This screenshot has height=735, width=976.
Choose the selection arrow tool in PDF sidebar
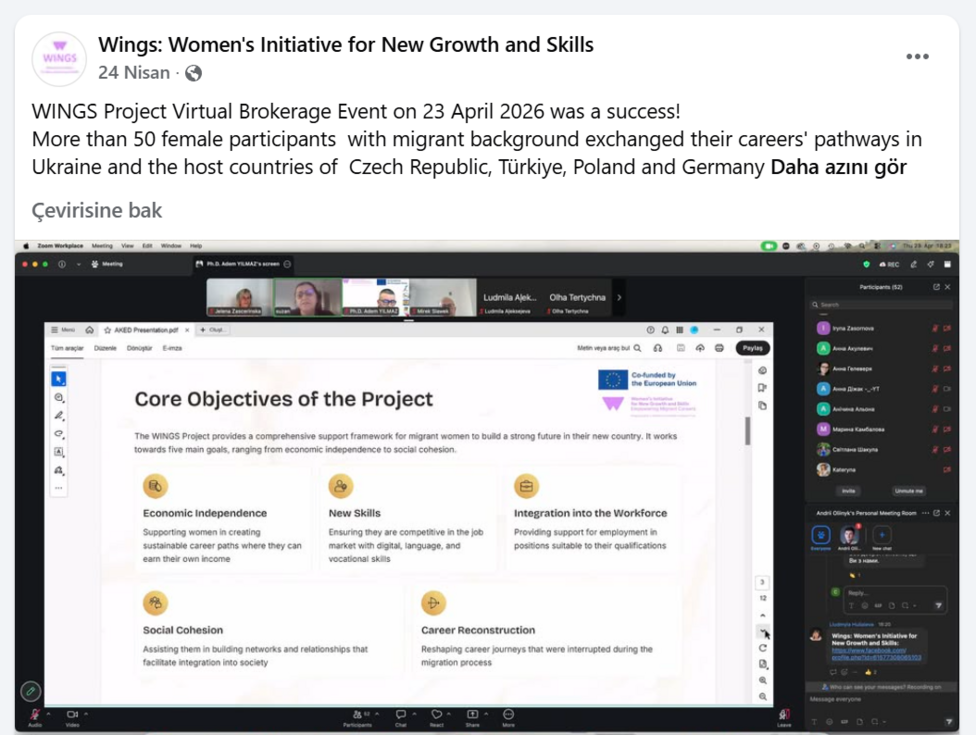pyautogui.click(x=59, y=378)
